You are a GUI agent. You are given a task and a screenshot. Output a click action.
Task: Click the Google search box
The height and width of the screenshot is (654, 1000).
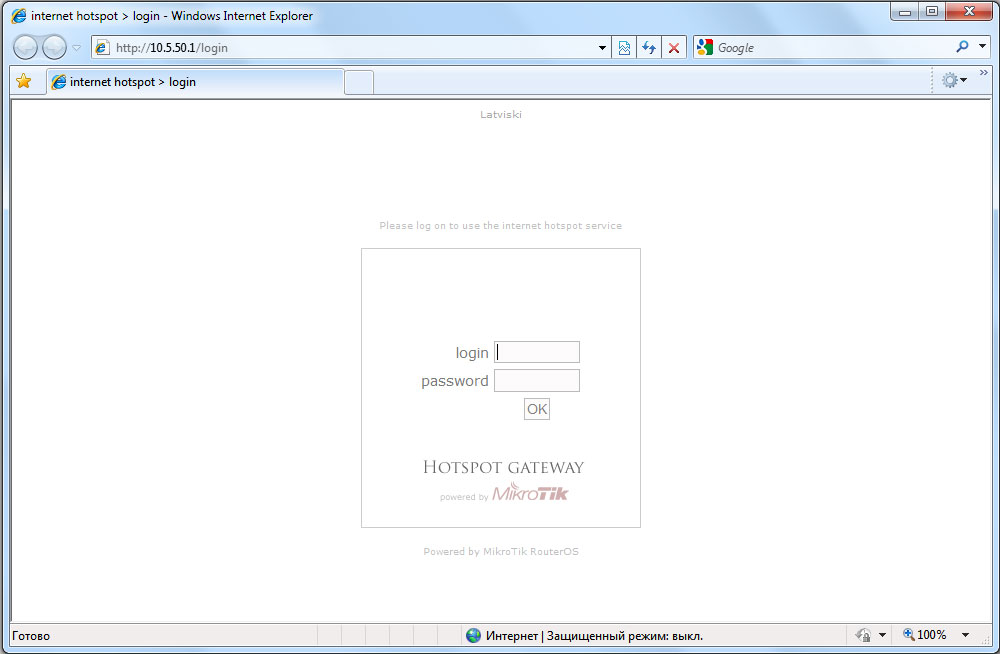830,48
